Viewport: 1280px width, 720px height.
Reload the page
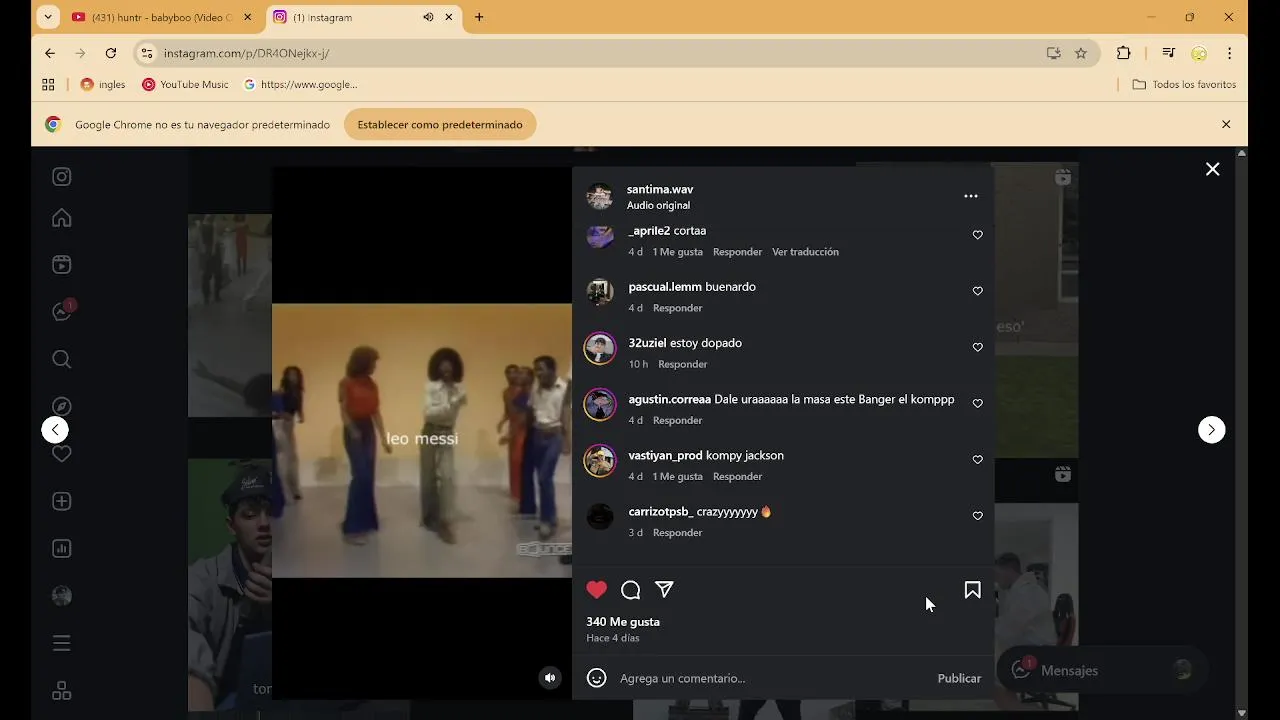click(111, 53)
